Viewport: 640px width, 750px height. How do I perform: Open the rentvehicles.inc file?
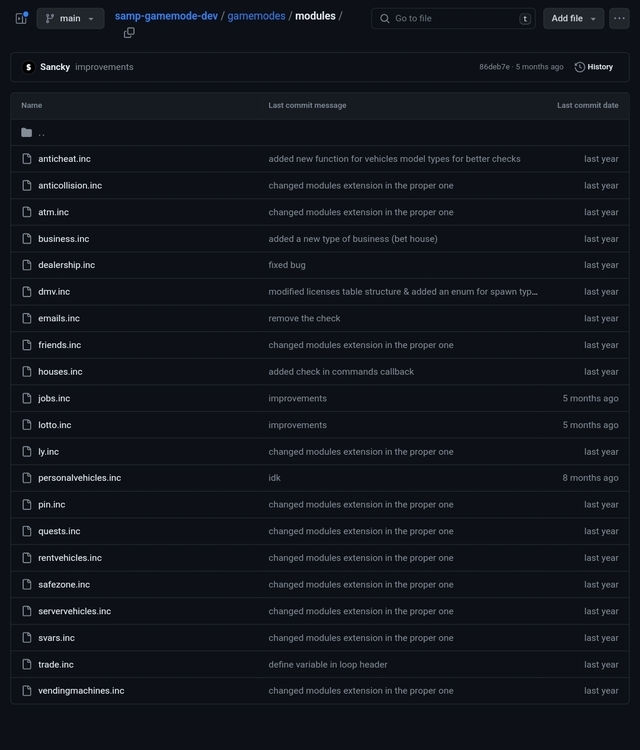click(70, 558)
